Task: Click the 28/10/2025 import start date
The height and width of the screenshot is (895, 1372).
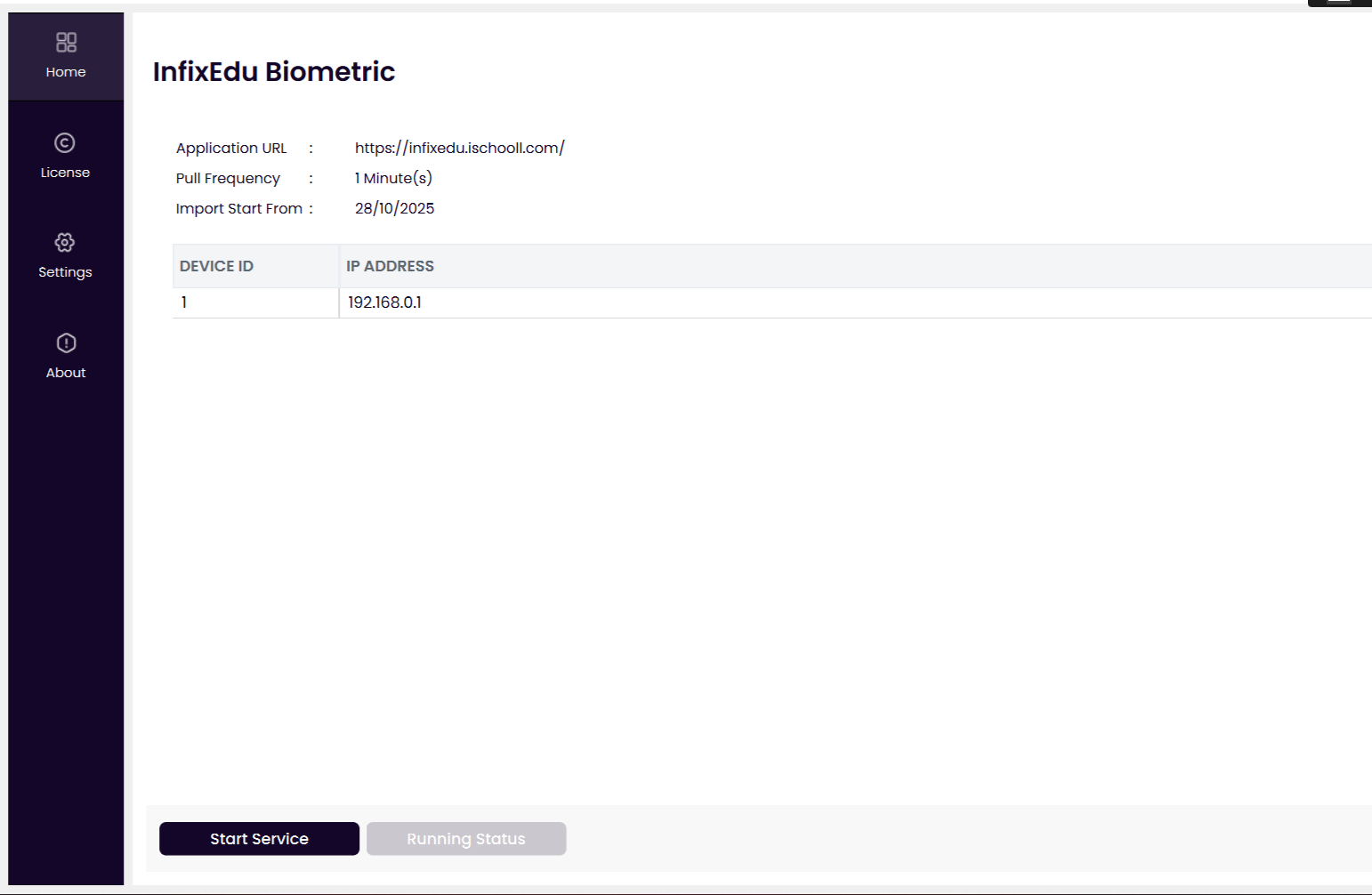Action: pyautogui.click(x=394, y=208)
